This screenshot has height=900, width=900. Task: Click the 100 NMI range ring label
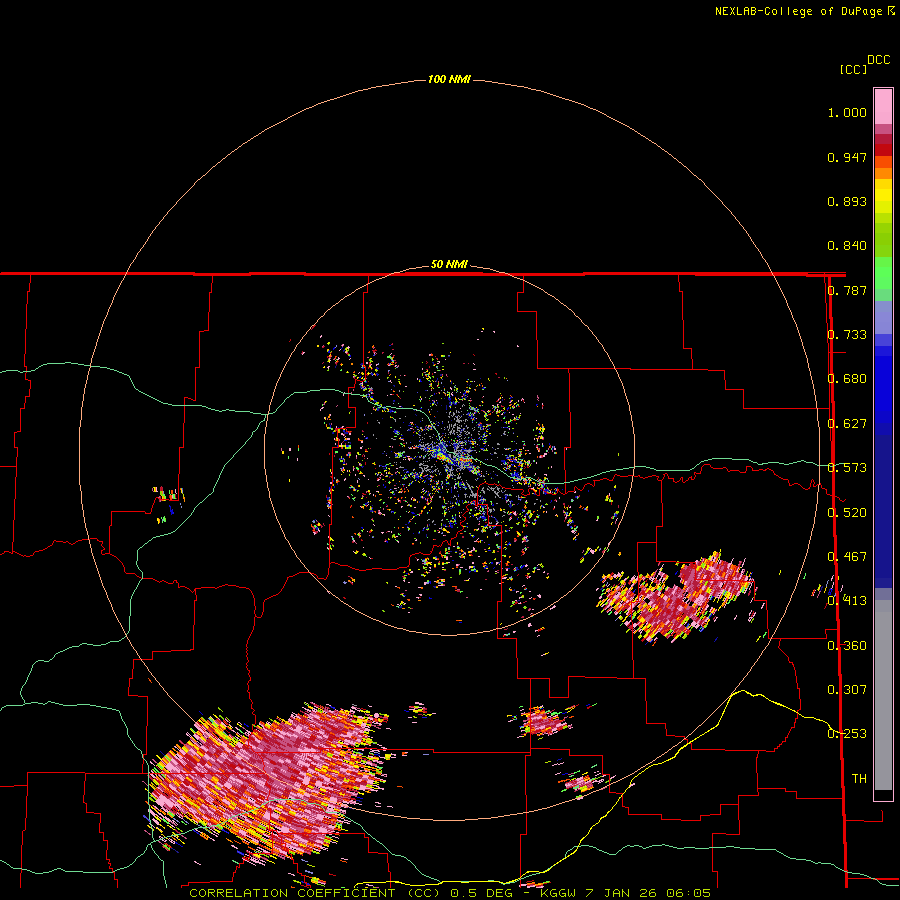pos(449,79)
